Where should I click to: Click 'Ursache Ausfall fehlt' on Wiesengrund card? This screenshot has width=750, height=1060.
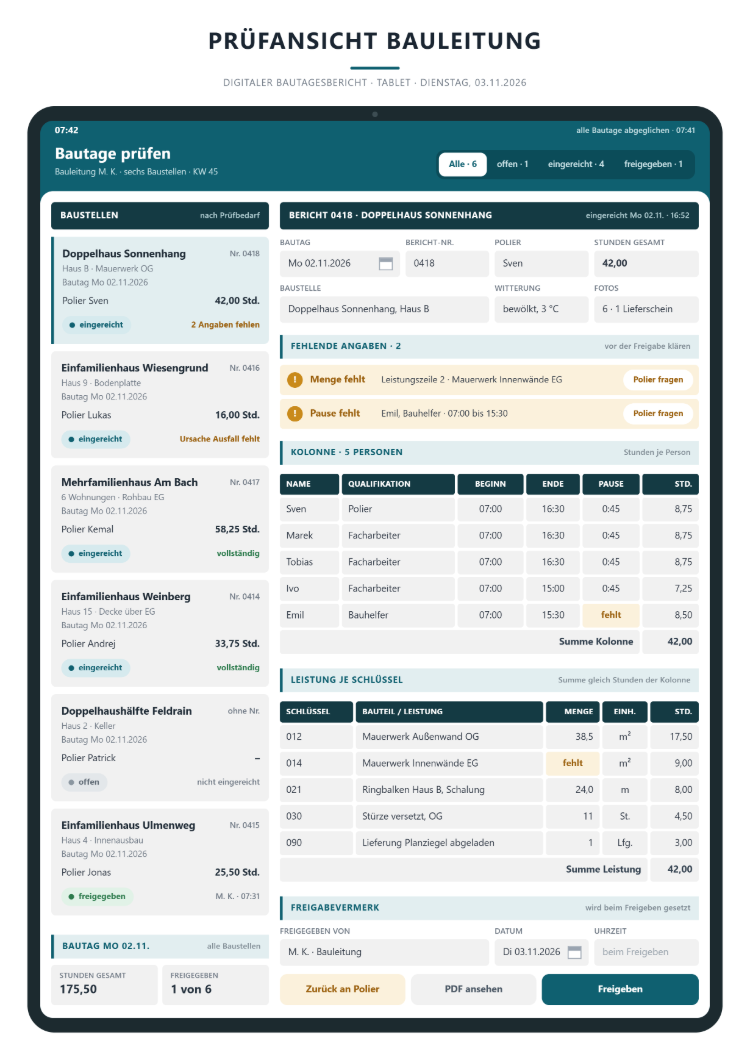[220, 439]
